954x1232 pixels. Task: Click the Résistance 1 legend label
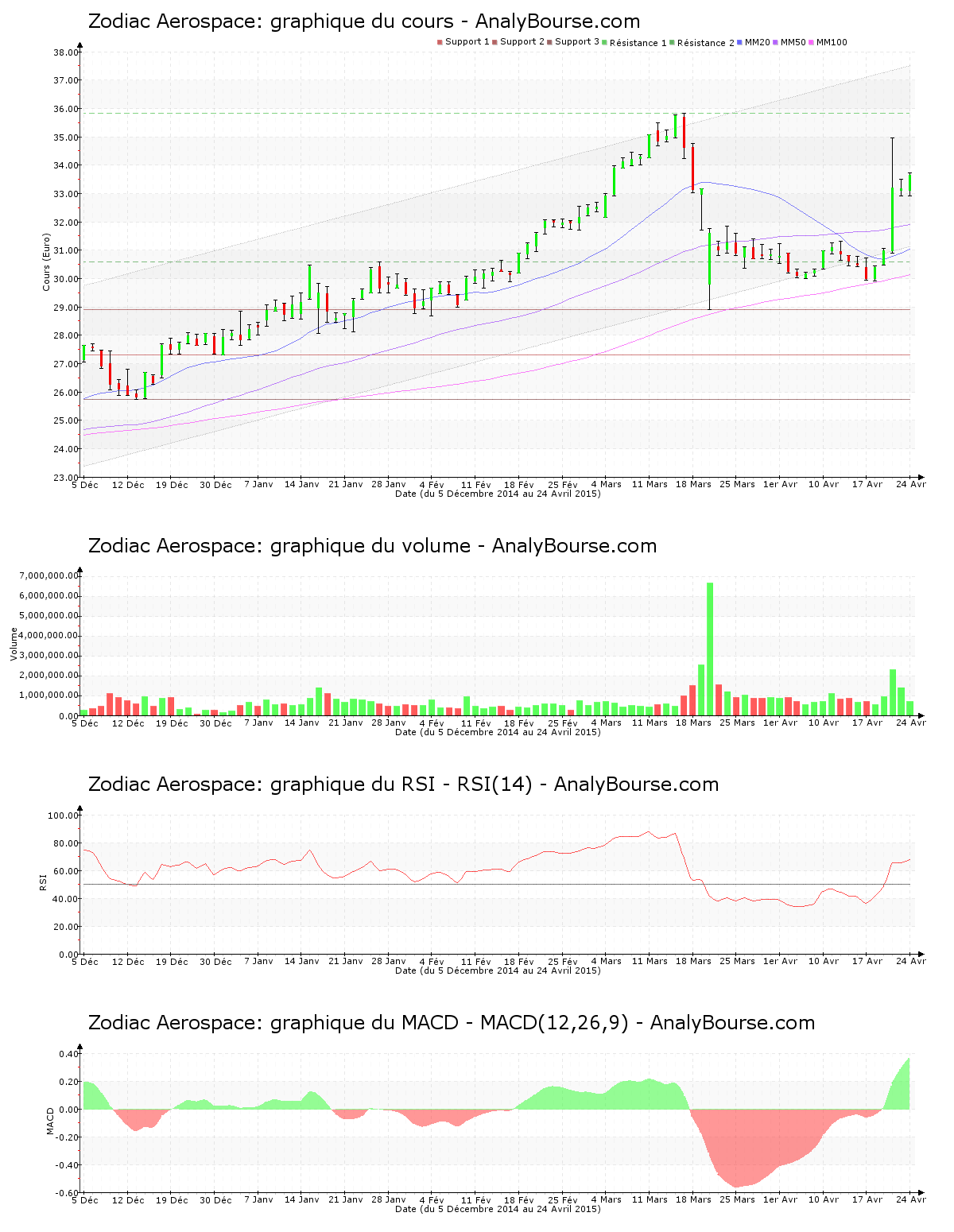click(638, 43)
